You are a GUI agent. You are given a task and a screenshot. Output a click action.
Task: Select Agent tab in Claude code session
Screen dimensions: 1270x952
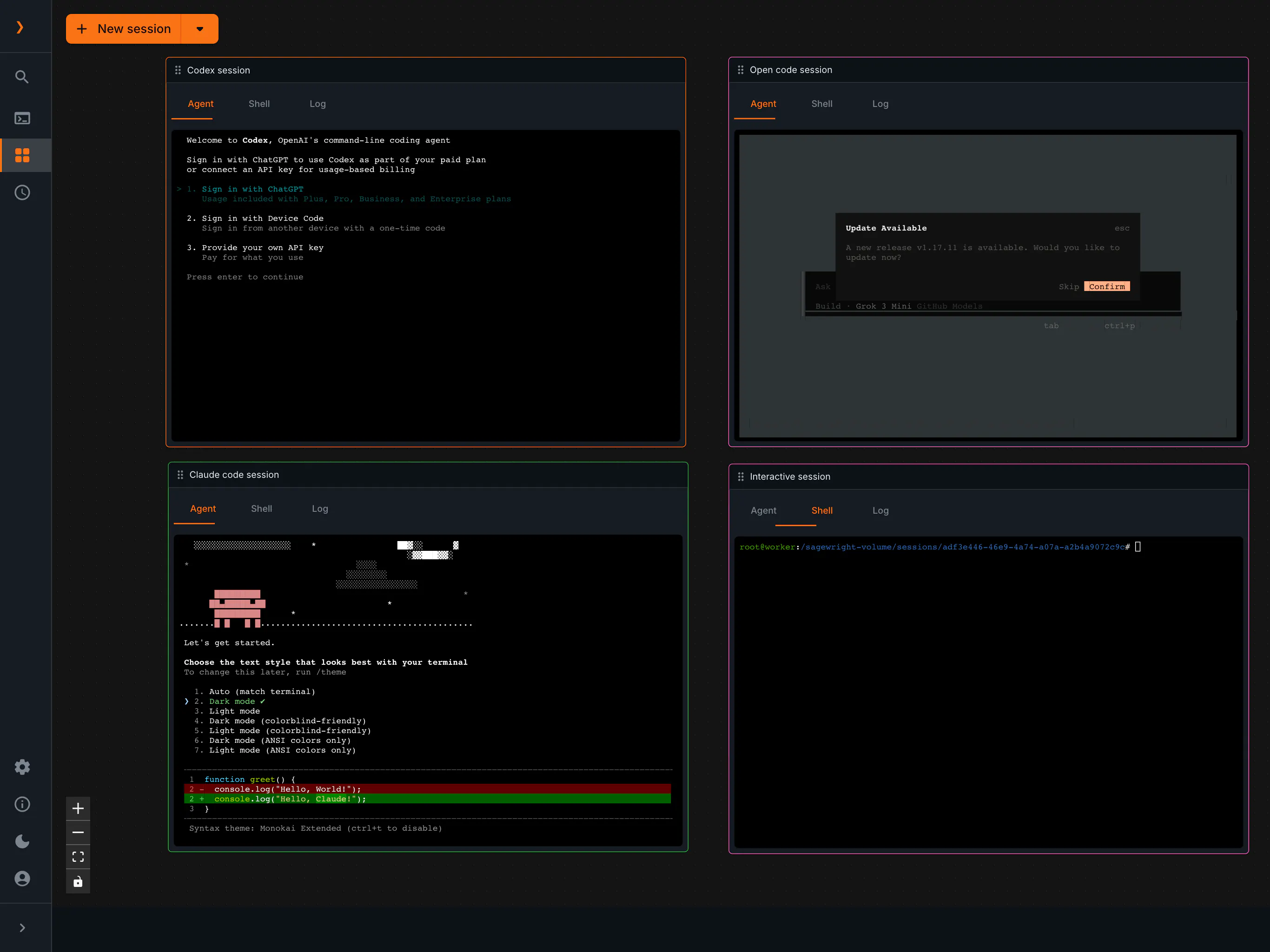[203, 509]
